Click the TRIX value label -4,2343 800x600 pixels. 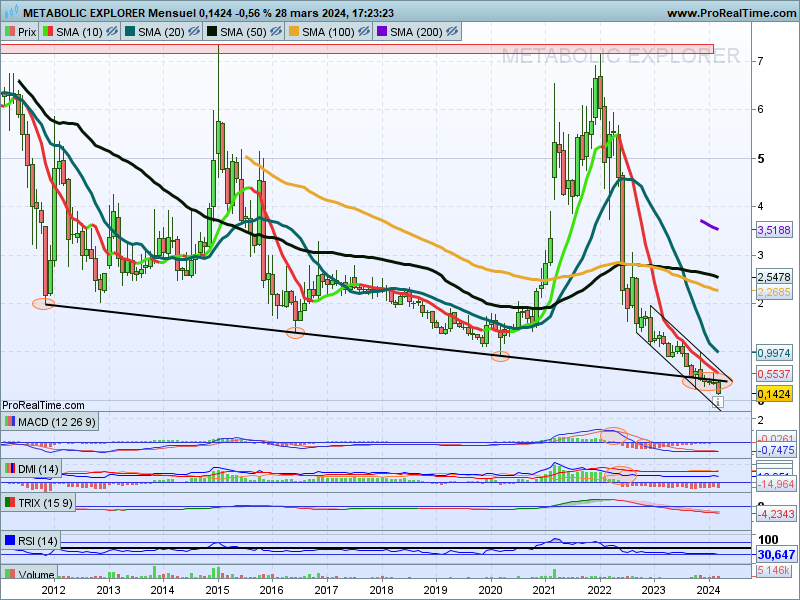click(x=776, y=514)
